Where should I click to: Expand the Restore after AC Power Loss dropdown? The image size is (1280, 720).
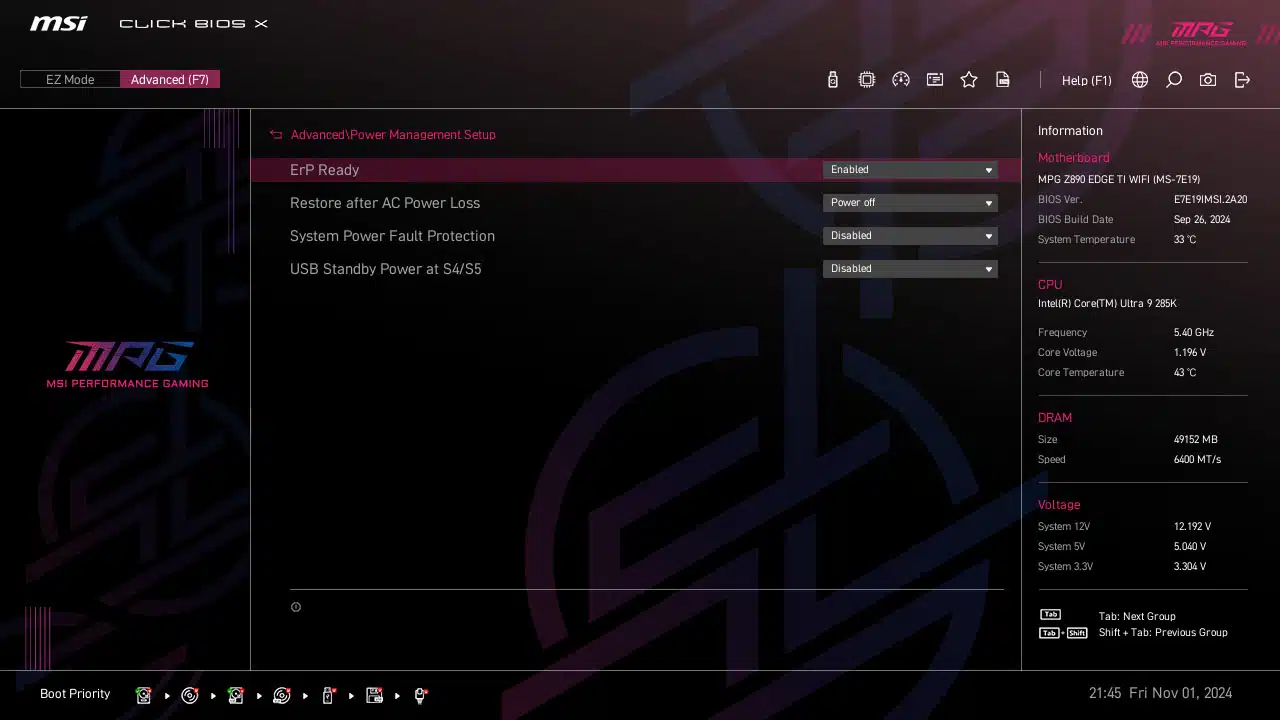(910, 203)
